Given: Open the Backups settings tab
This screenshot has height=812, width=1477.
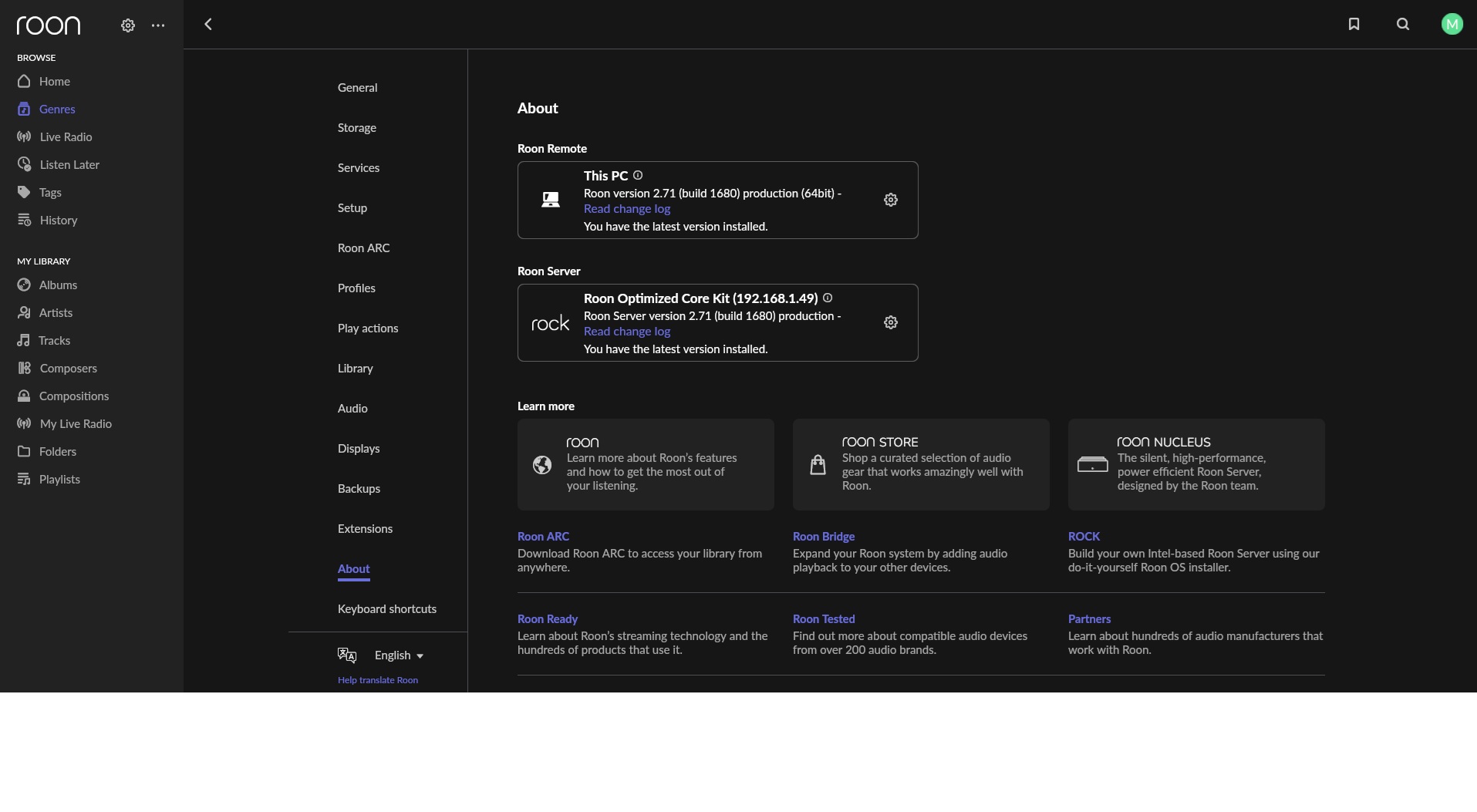Looking at the screenshot, I should [359, 489].
